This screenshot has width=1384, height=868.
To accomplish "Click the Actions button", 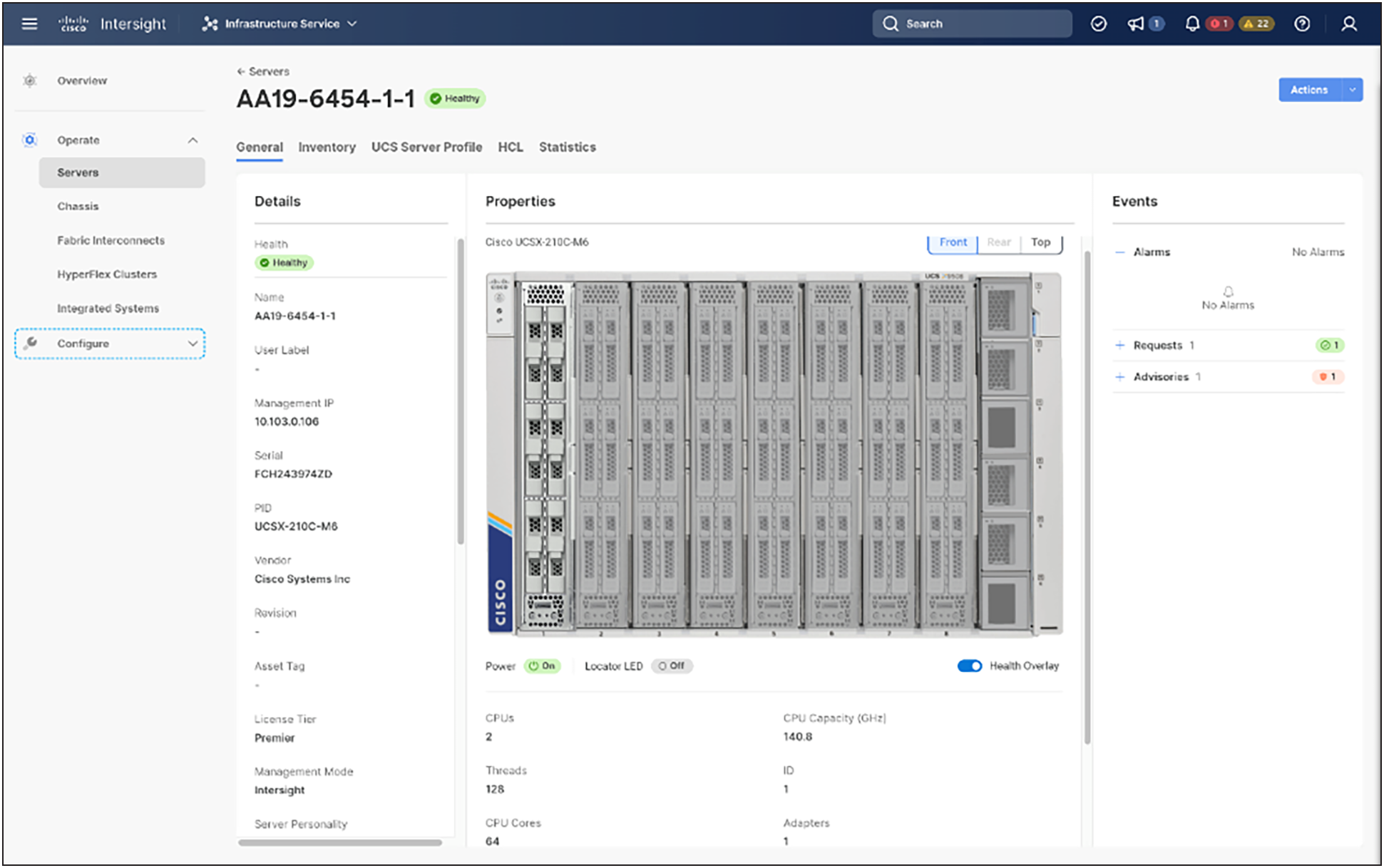I will coord(1309,90).
